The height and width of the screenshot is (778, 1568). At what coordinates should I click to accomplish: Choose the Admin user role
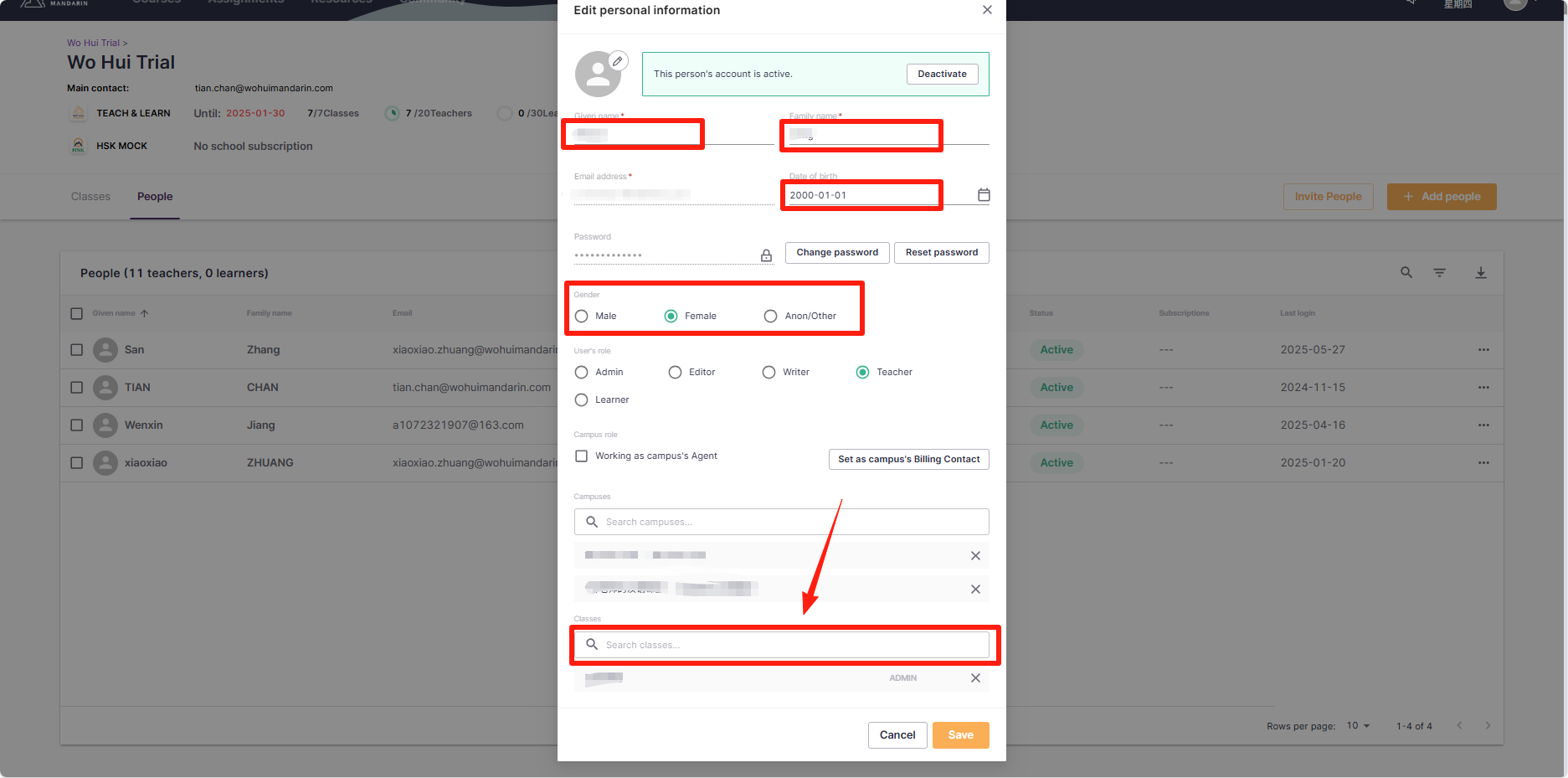(582, 373)
